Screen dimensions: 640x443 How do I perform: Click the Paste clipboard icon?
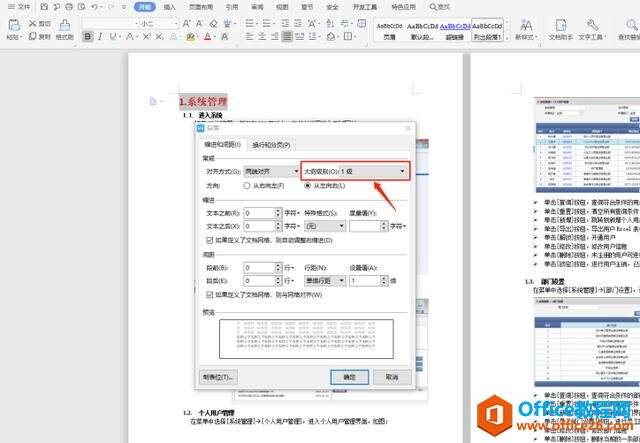13,25
